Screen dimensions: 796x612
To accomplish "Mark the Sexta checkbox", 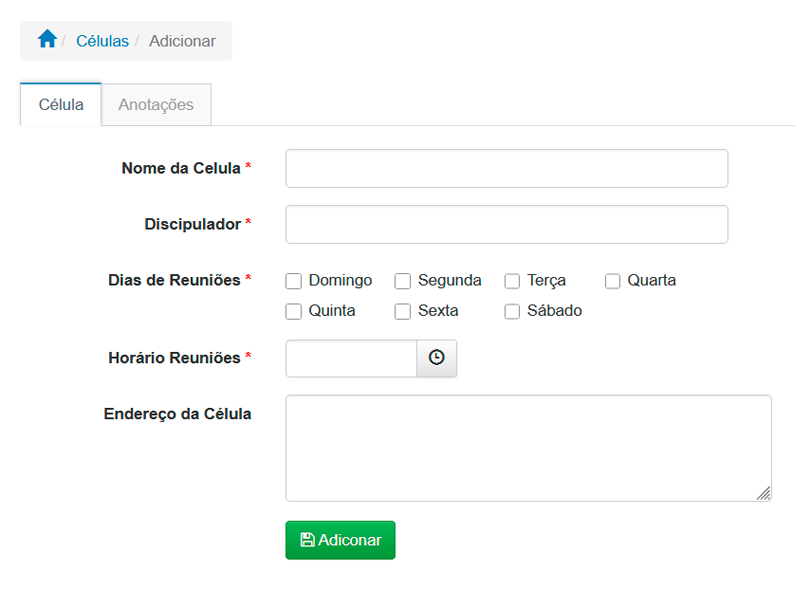I will [x=403, y=311].
